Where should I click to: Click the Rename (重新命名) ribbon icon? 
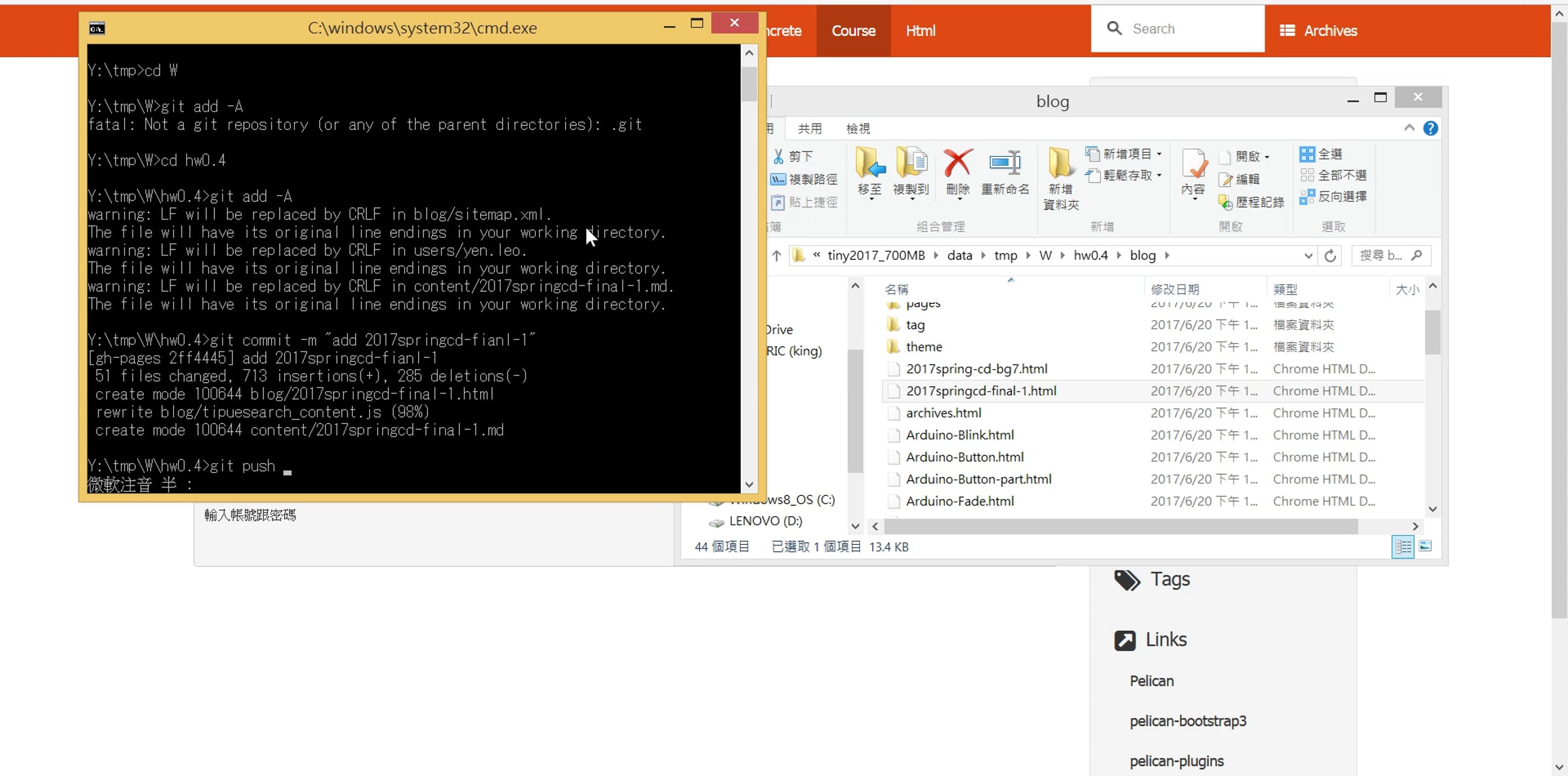pos(1005,163)
